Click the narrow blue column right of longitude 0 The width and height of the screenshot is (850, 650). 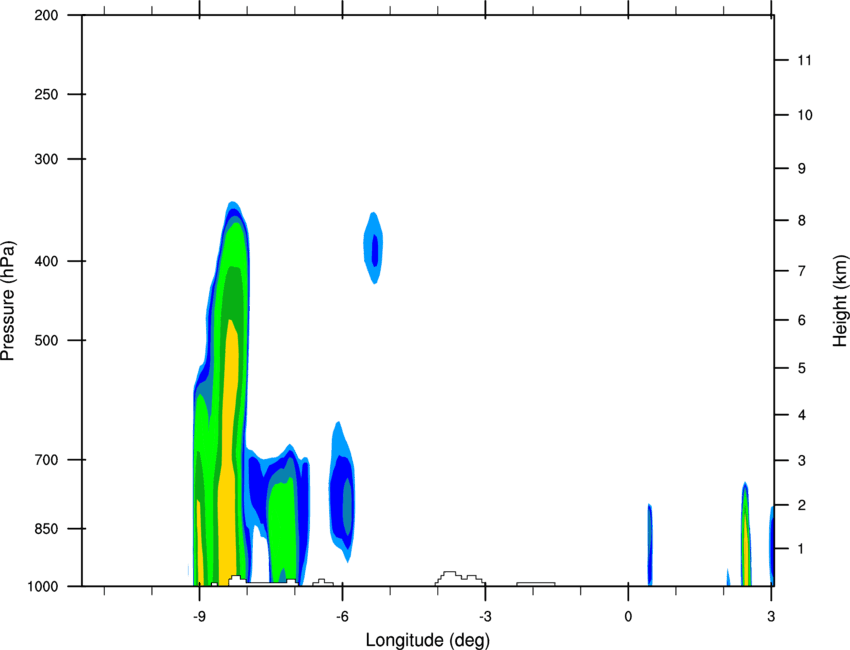(649, 545)
